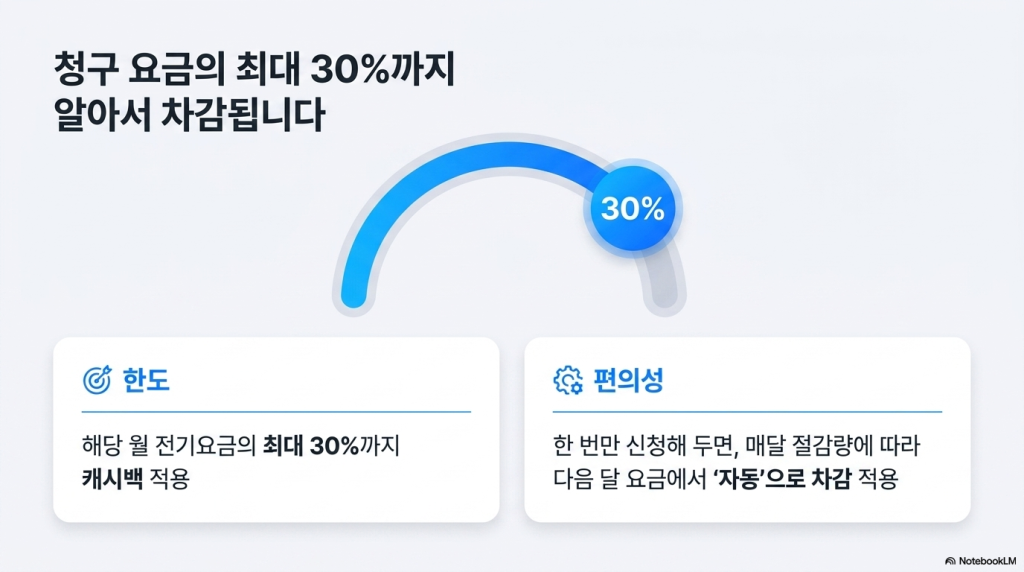Click the divider line under 한도
Viewport: 1024px width, 572px height.
point(276,412)
